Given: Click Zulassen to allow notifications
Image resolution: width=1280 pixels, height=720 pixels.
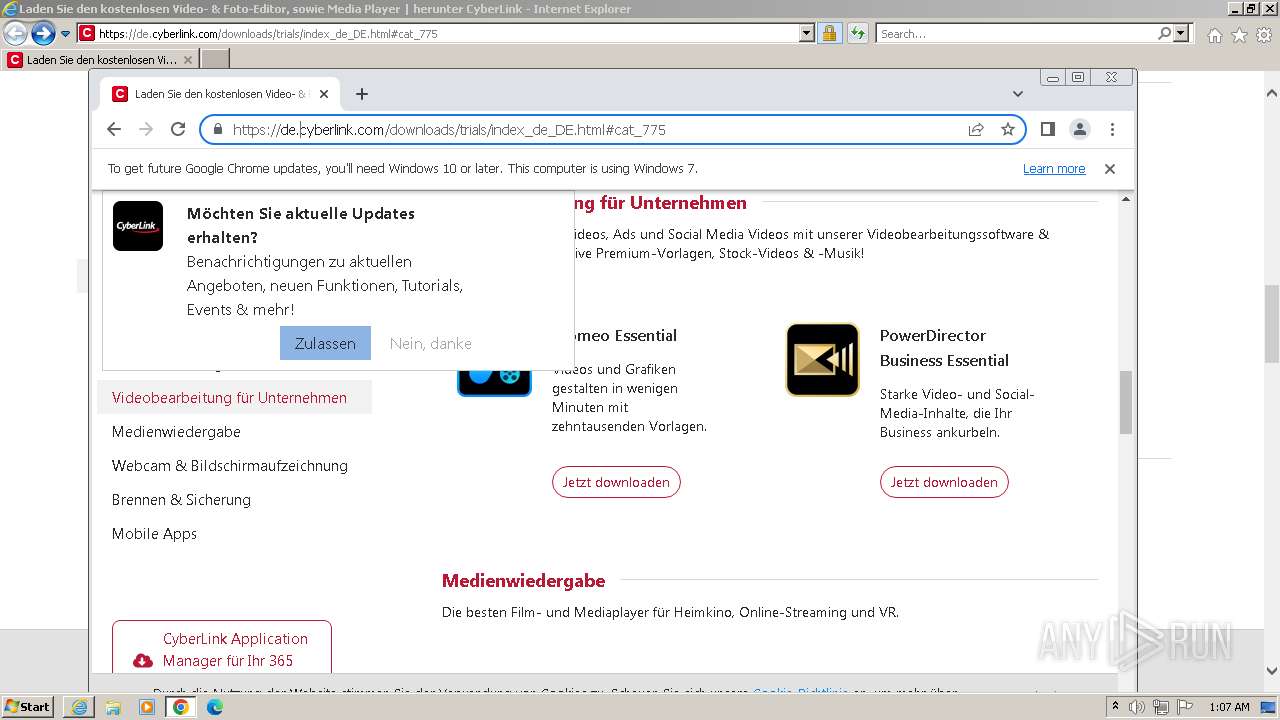Looking at the screenshot, I should pyautogui.click(x=325, y=343).
